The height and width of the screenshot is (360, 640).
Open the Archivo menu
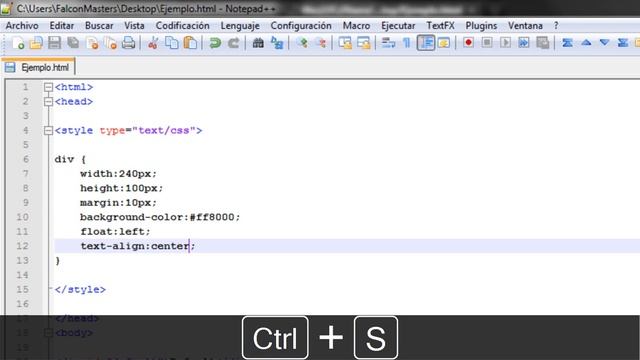22,26
